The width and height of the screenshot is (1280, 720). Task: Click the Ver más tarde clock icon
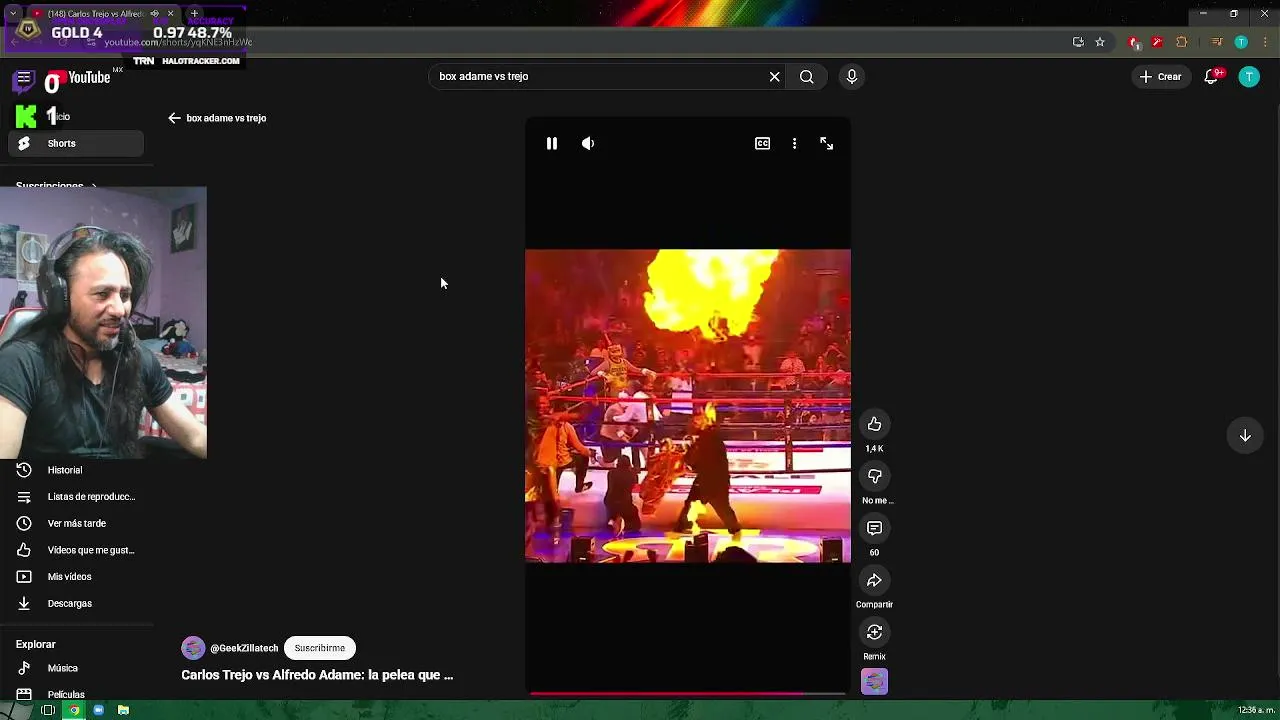24,524
